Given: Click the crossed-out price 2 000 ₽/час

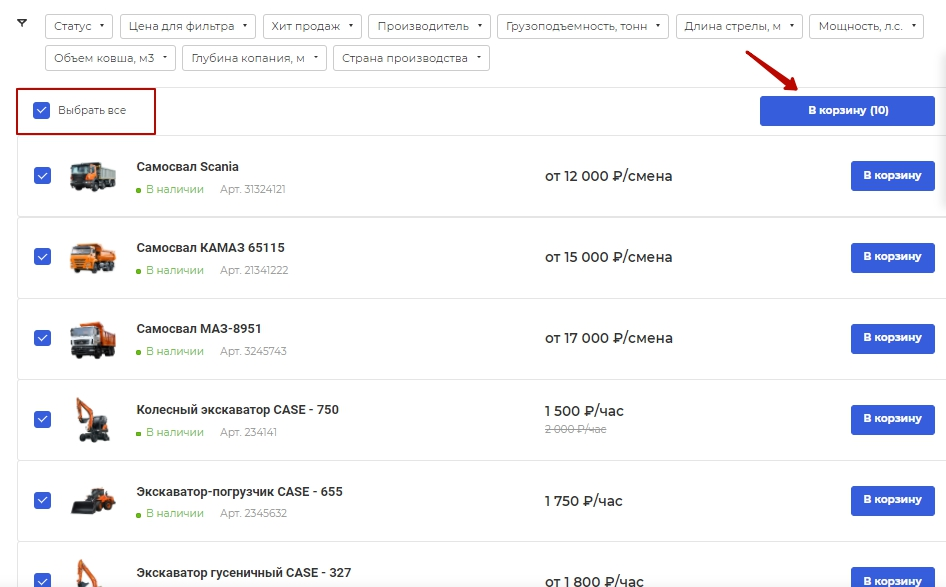Looking at the screenshot, I should tap(576, 429).
